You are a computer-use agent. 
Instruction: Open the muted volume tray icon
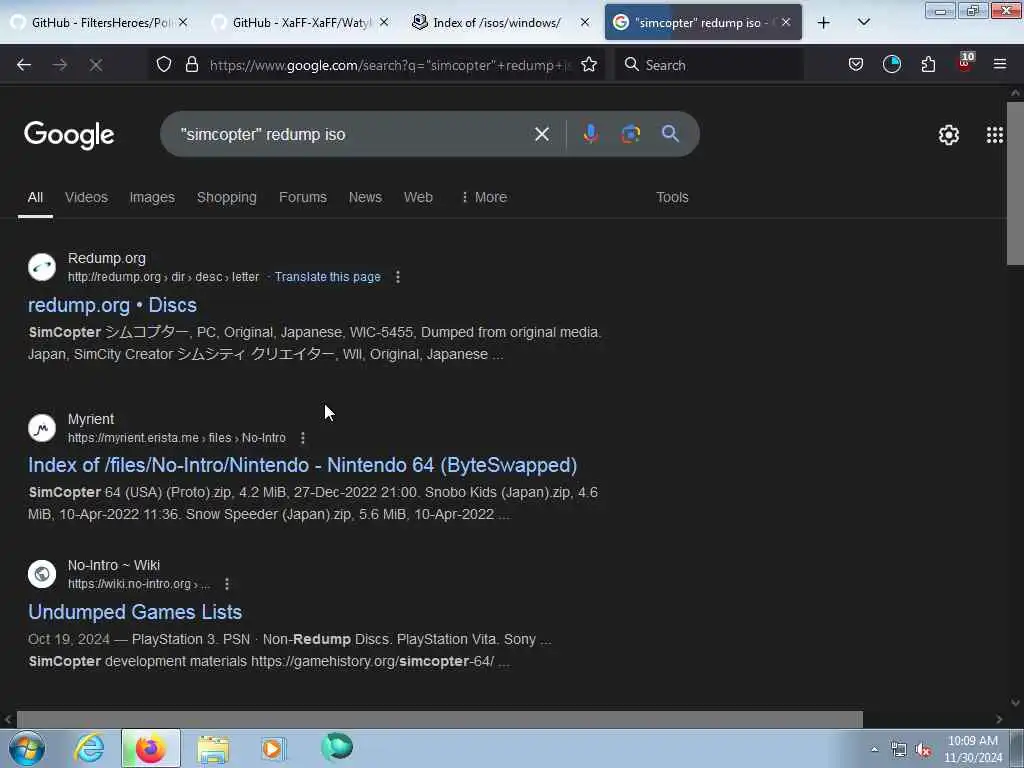pyautogui.click(x=923, y=750)
